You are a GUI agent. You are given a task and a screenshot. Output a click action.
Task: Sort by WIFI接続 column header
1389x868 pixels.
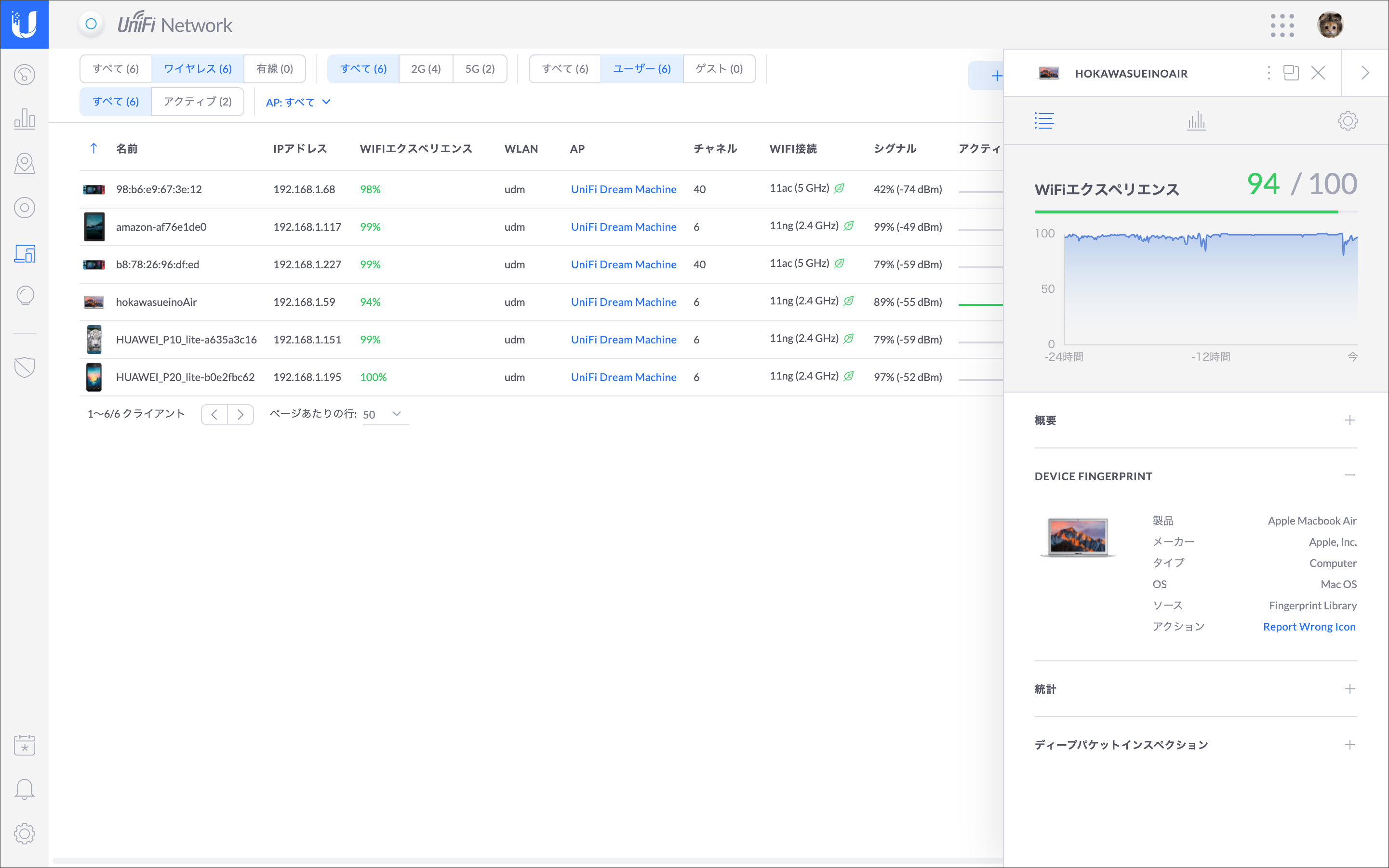(793, 149)
